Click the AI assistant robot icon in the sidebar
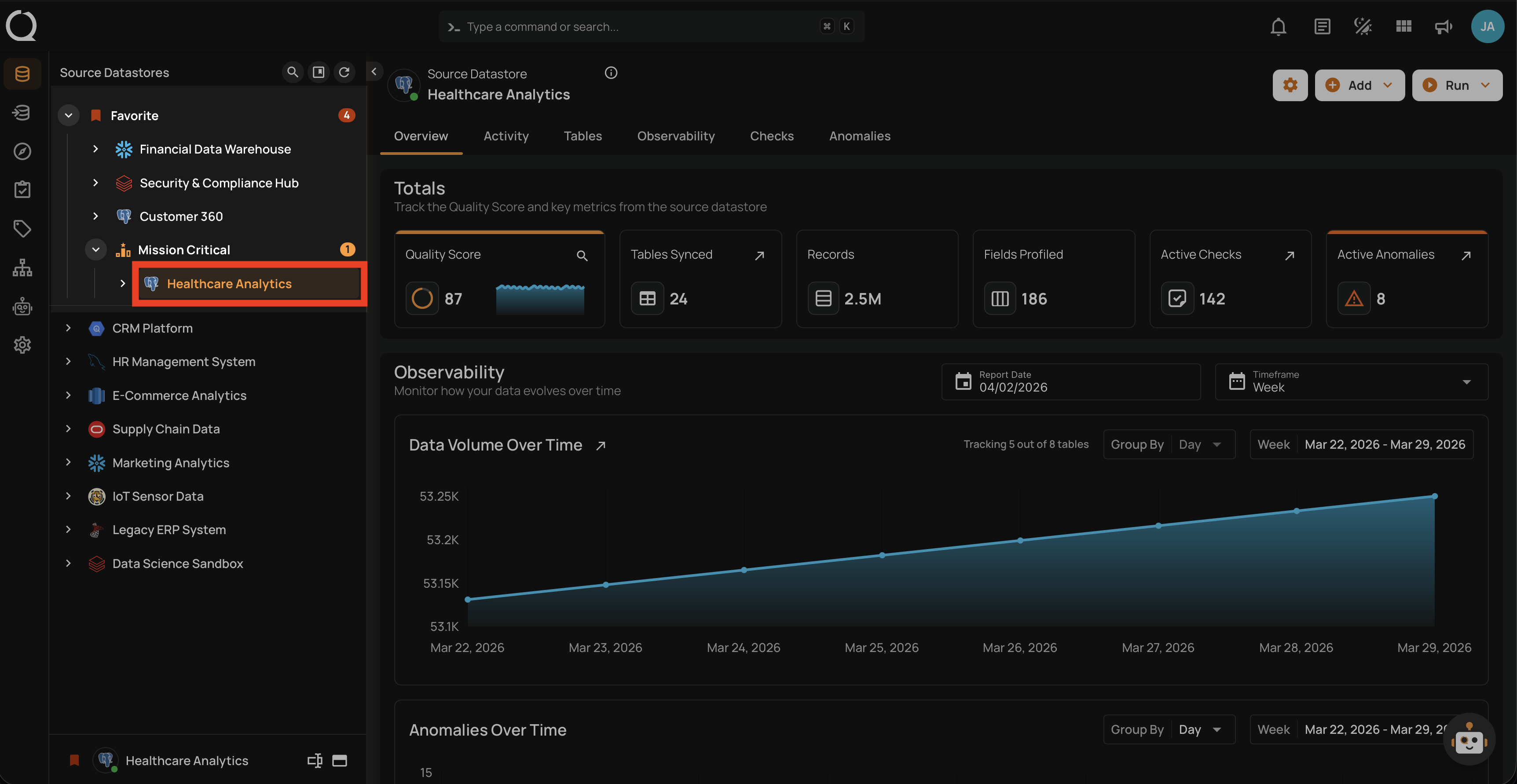1517x784 pixels. pos(22,306)
